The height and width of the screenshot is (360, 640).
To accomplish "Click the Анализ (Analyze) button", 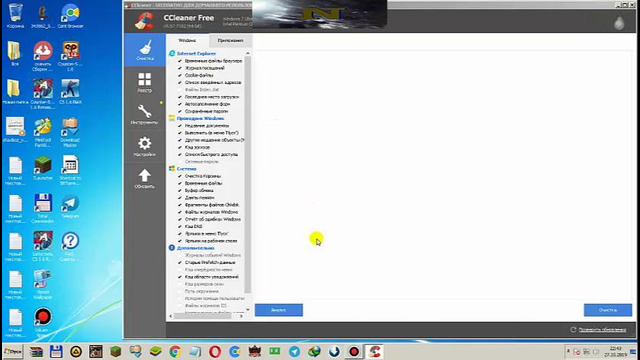I will coord(279,310).
